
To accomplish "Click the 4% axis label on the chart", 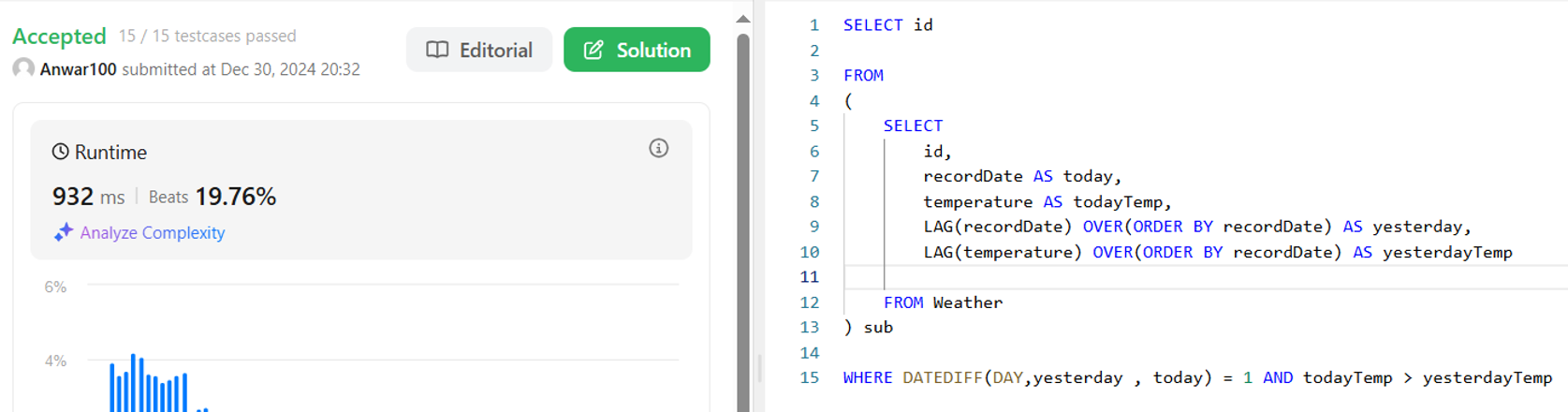I will [55, 360].
